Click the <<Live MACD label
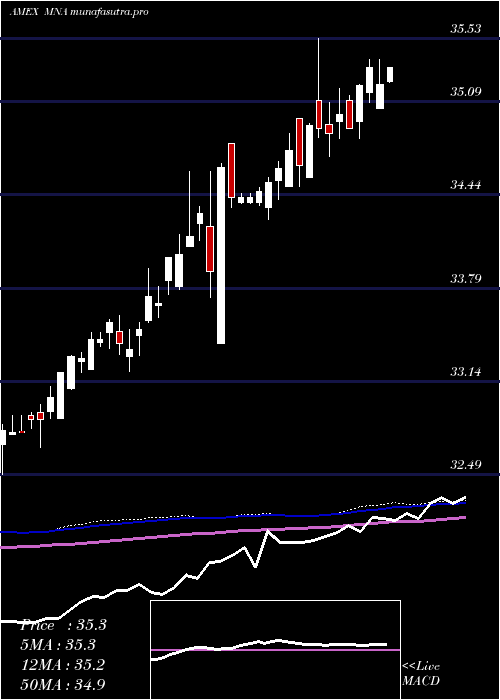Image resolution: width=500 pixels, height=700 pixels. pos(421,674)
